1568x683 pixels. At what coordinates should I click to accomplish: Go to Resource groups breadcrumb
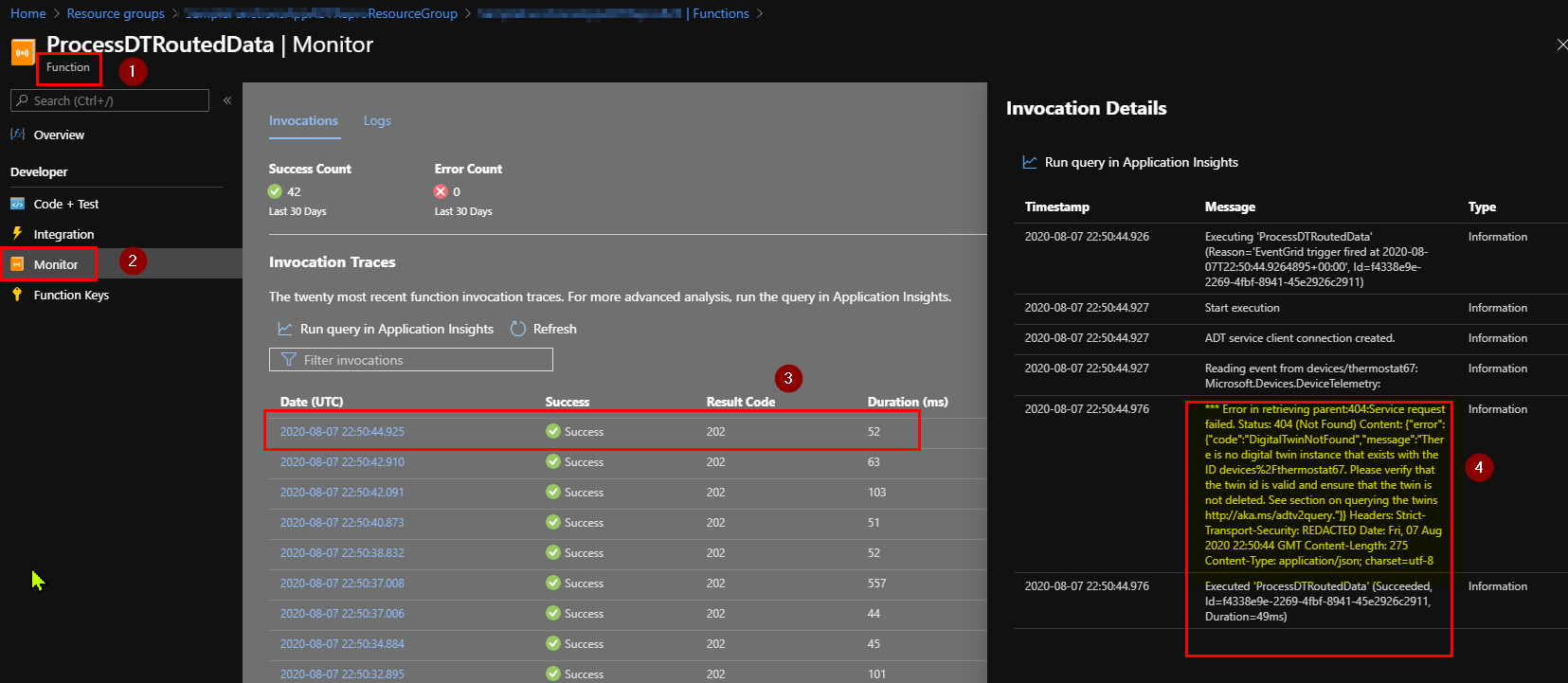[x=116, y=13]
